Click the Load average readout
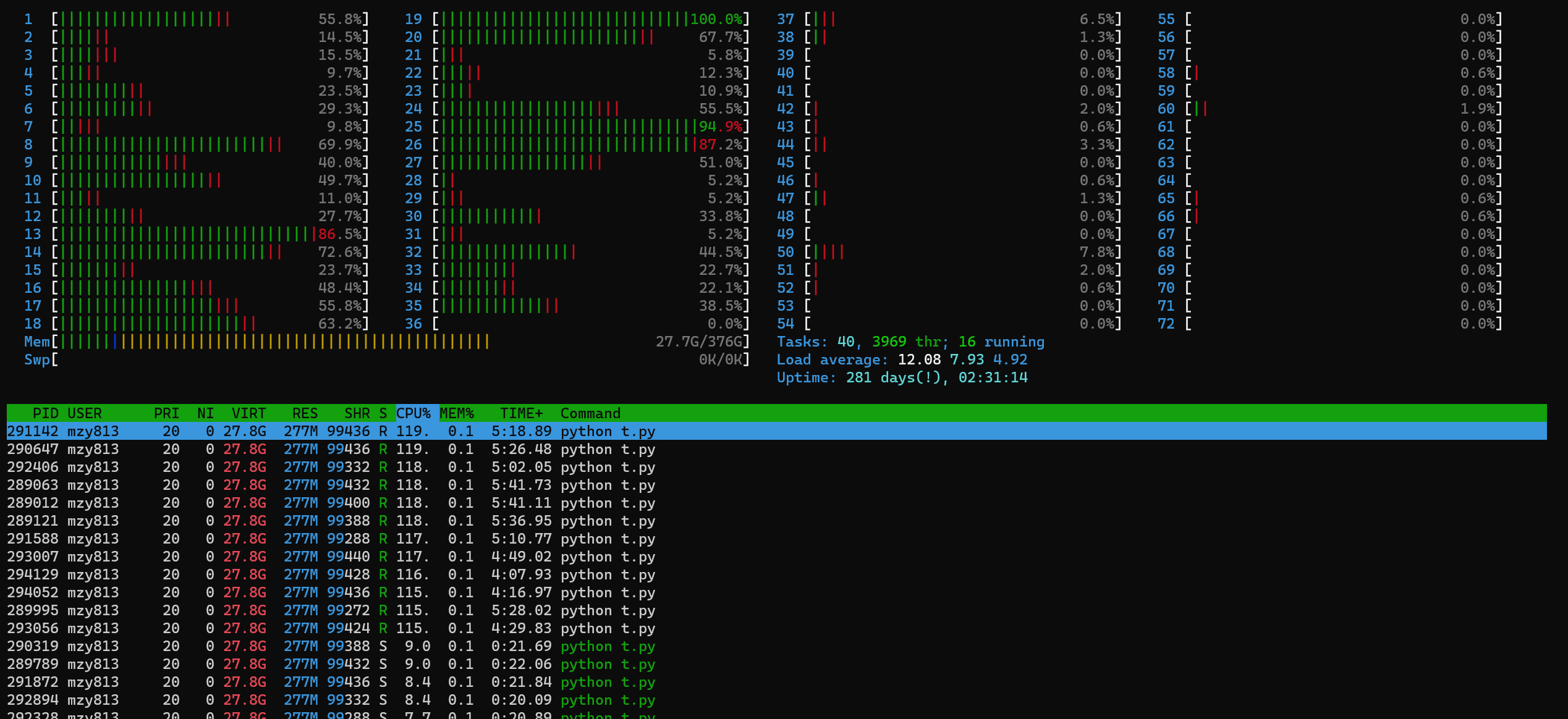 click(x=902, y=359)
